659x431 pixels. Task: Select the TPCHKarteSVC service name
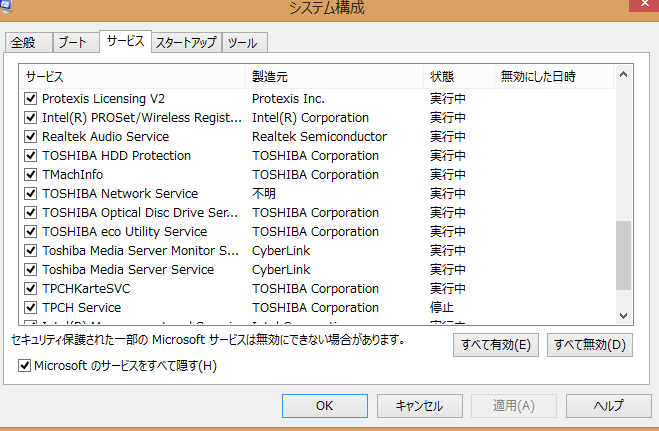pos(86,289)
